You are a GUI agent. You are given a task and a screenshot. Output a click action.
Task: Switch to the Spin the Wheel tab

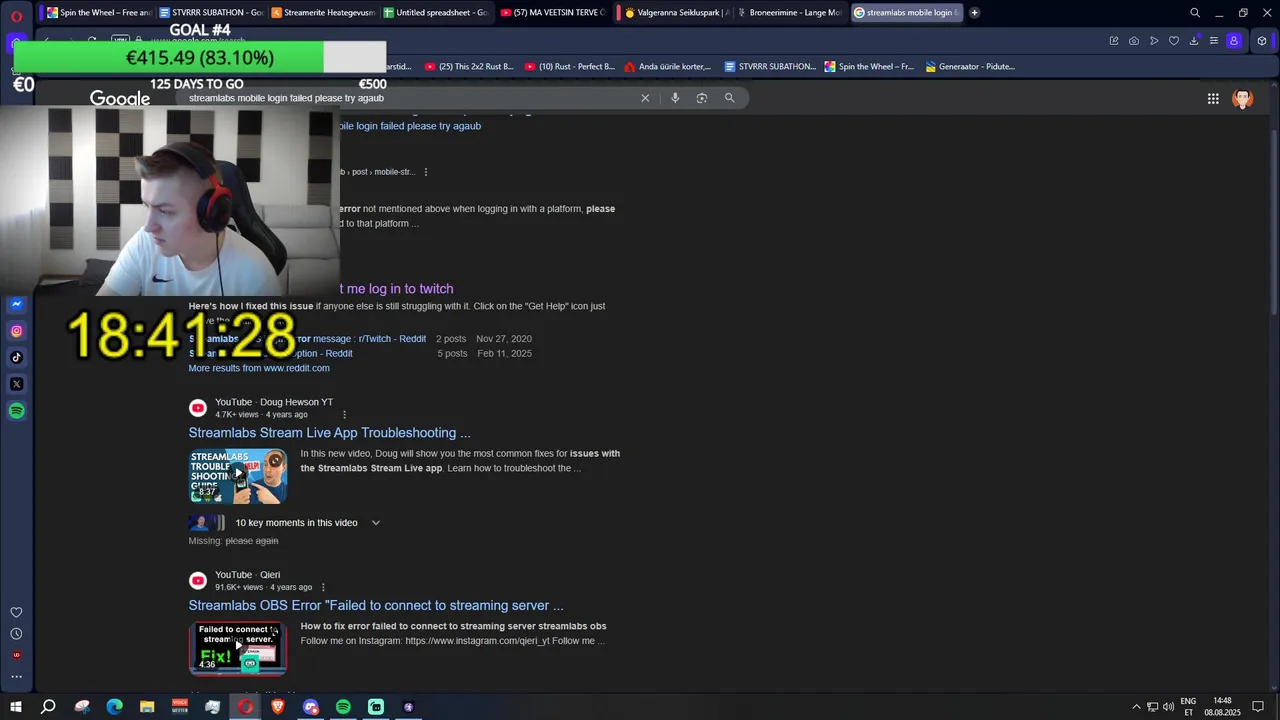[x=99, y=13]
